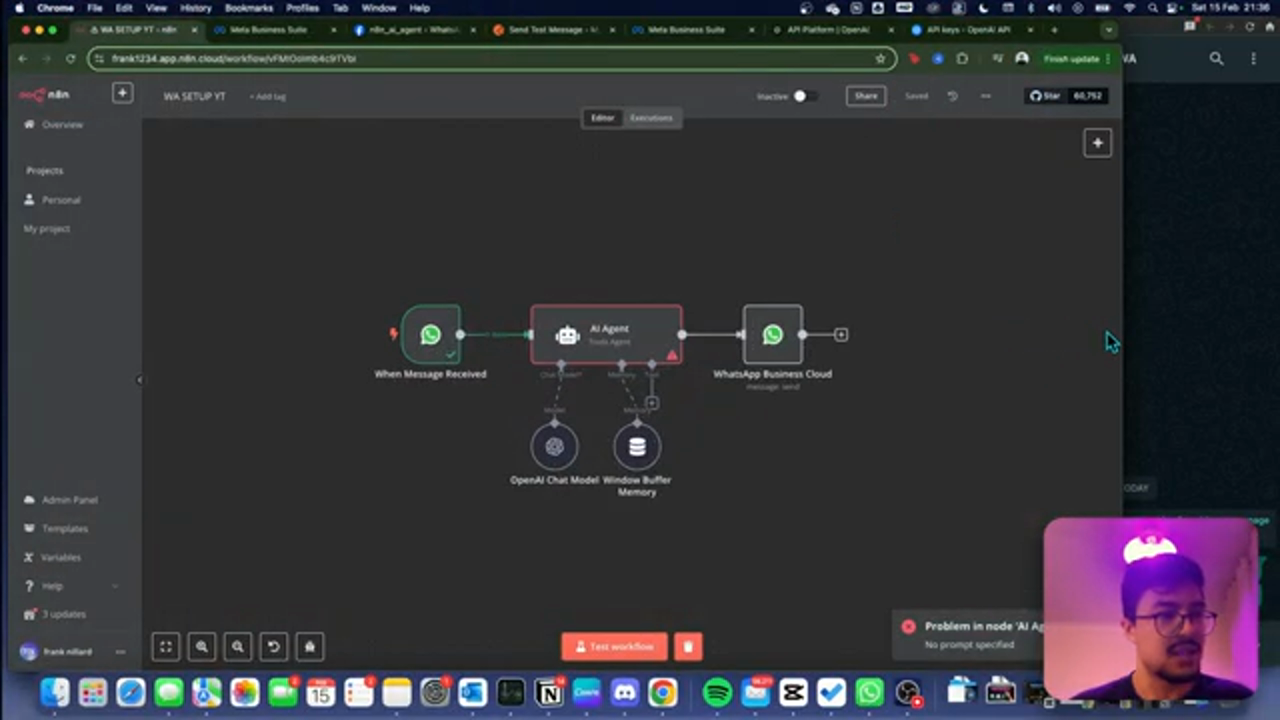Expand the Help menu
The width and height of the screenshot is (1280, 720).
pyautogui.click(x=70, y=586)
